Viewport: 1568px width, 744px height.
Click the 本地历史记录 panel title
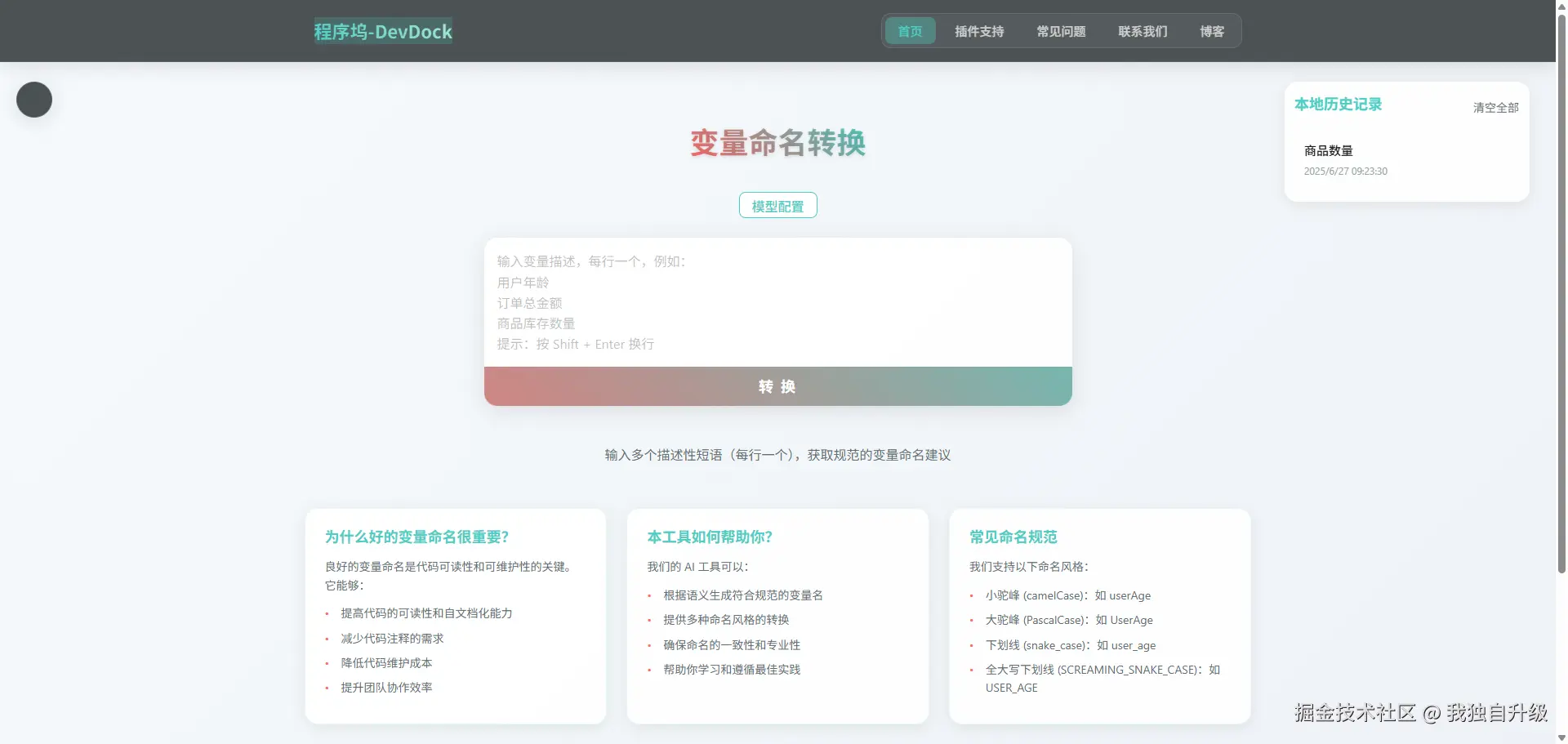pyautogui.click(x=1338, y=104)
